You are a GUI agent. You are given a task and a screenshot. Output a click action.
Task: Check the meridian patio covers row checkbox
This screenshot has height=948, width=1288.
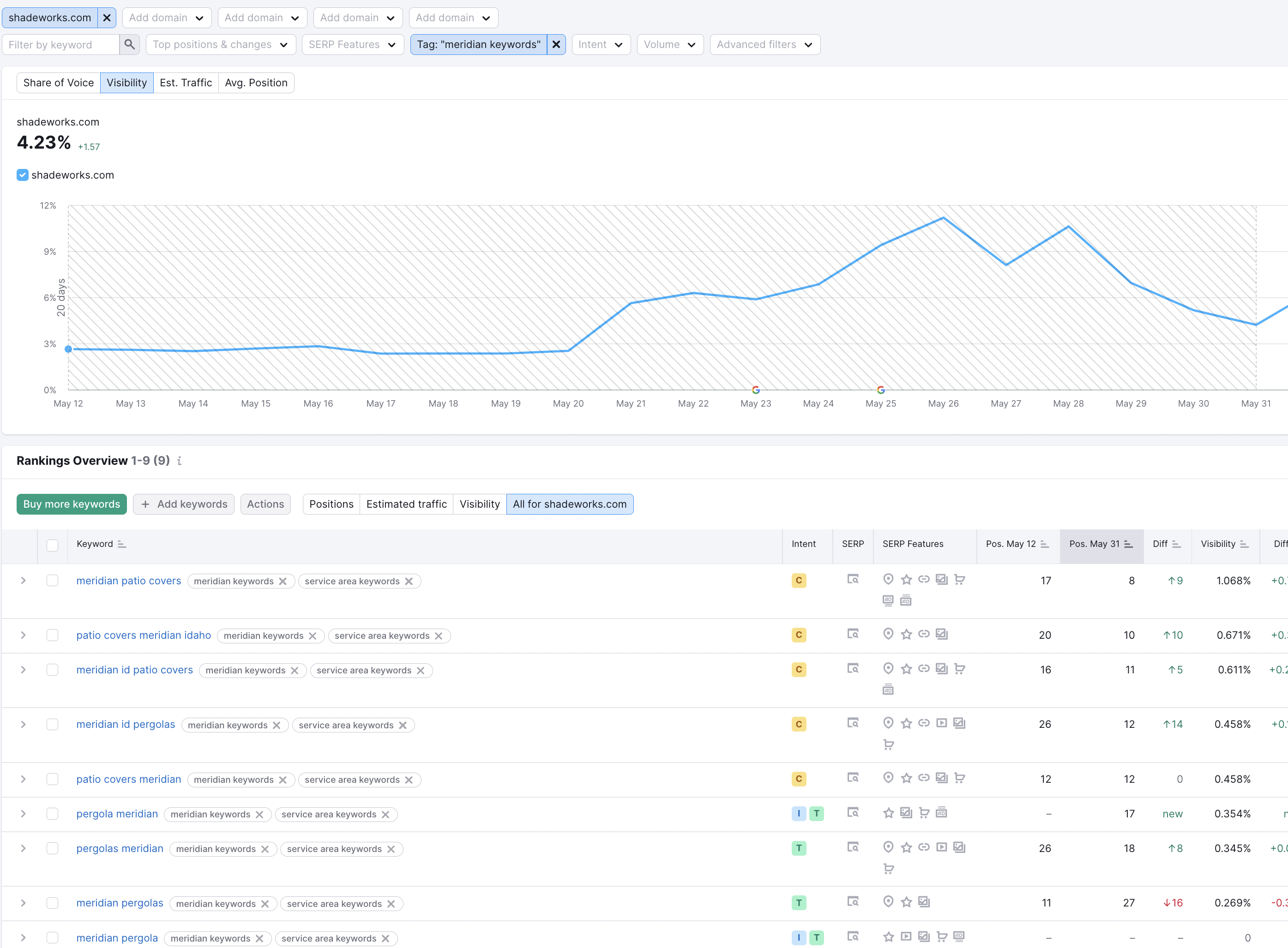pyautogui.click(x=52, y=581)
